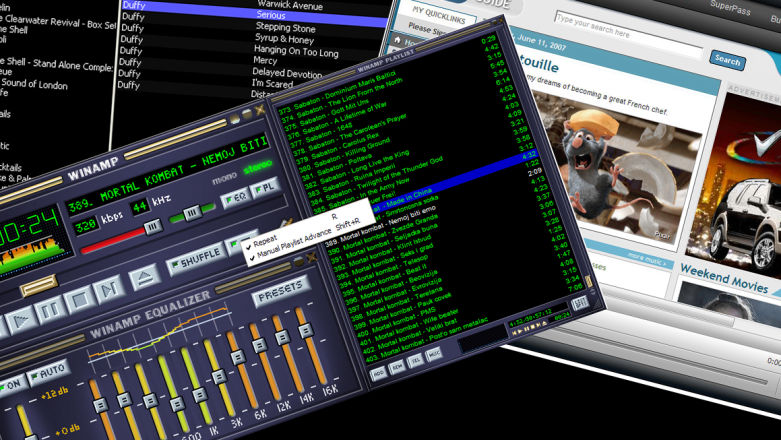This screenshot has width=781, height=440.
Task: Click the Home icon in browser page
Action: tap(397, 40)
